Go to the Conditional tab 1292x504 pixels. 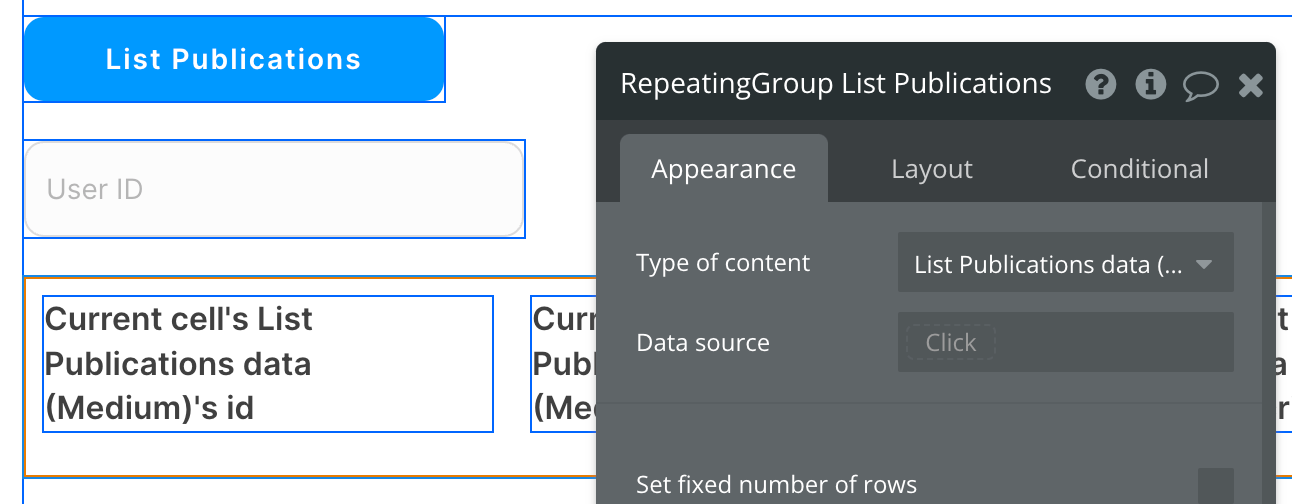tap(1139, 169)
